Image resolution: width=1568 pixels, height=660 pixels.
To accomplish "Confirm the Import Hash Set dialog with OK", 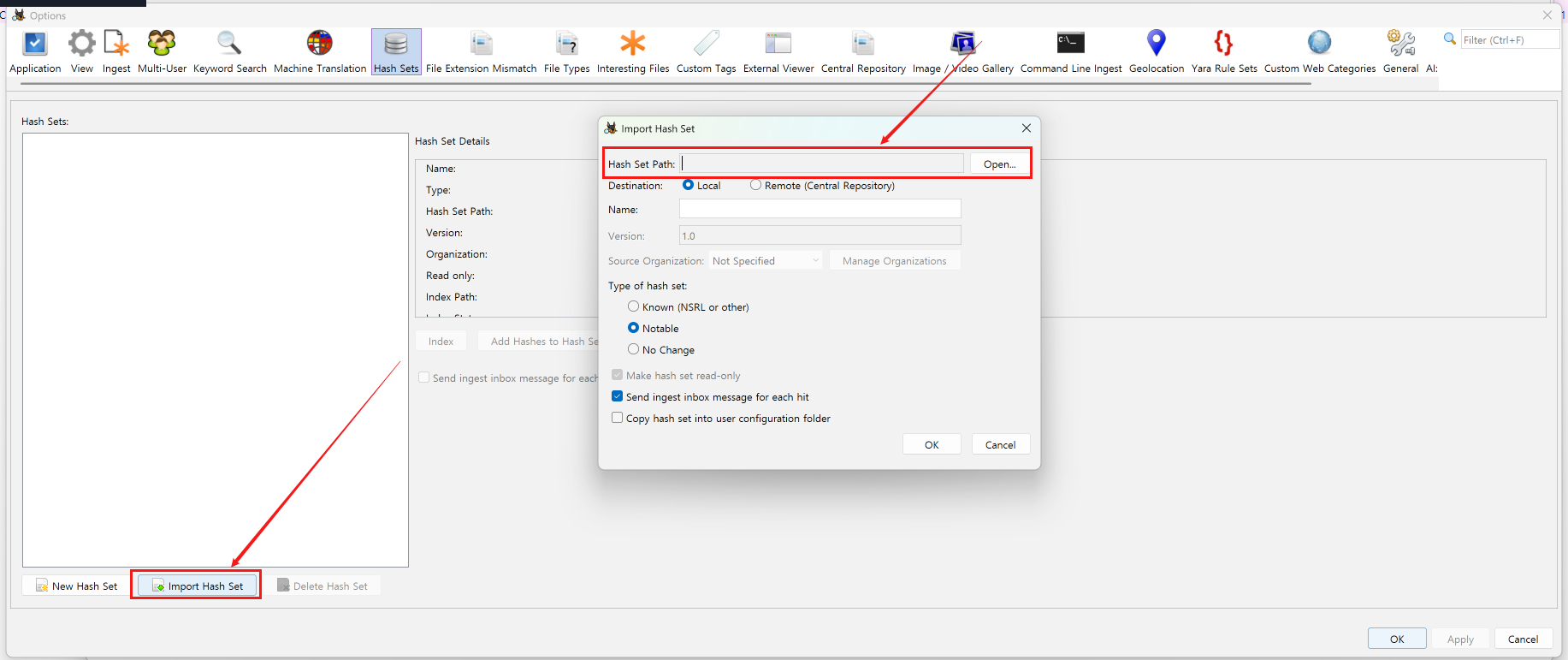I will tap(932, 444).
